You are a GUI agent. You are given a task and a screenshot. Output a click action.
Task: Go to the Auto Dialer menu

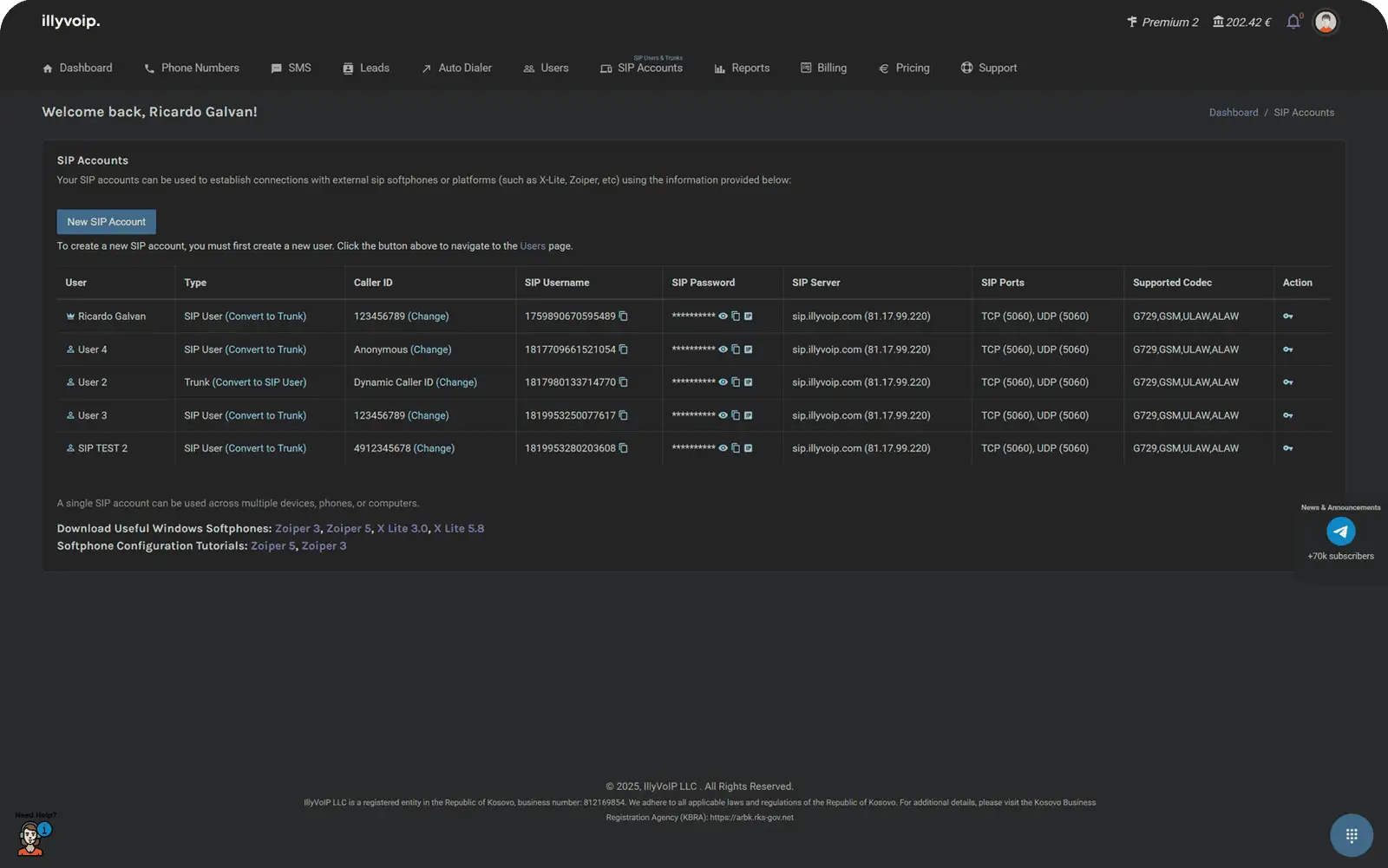point(456,68)
